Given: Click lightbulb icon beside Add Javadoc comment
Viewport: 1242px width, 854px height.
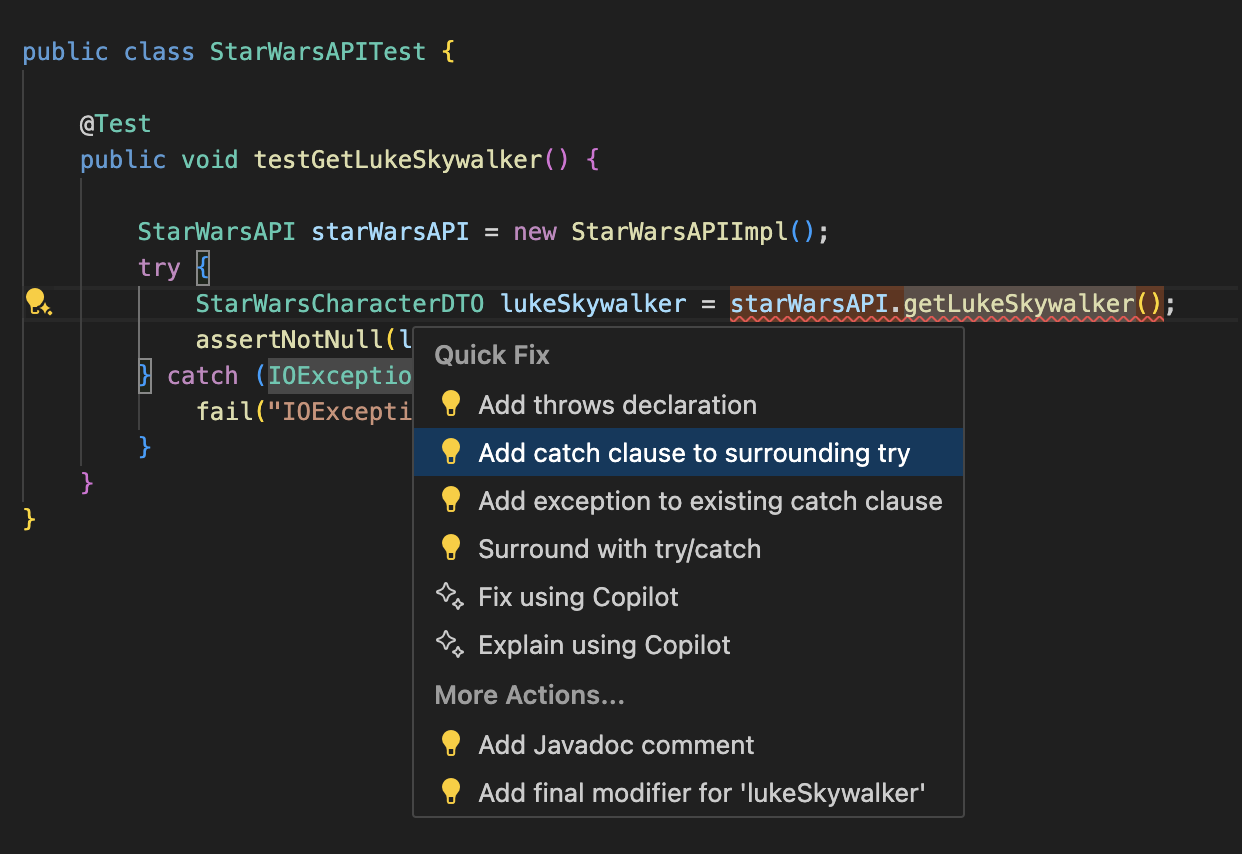Looking at the screenshot, I should pyautogui.click(x=451, y=744).
